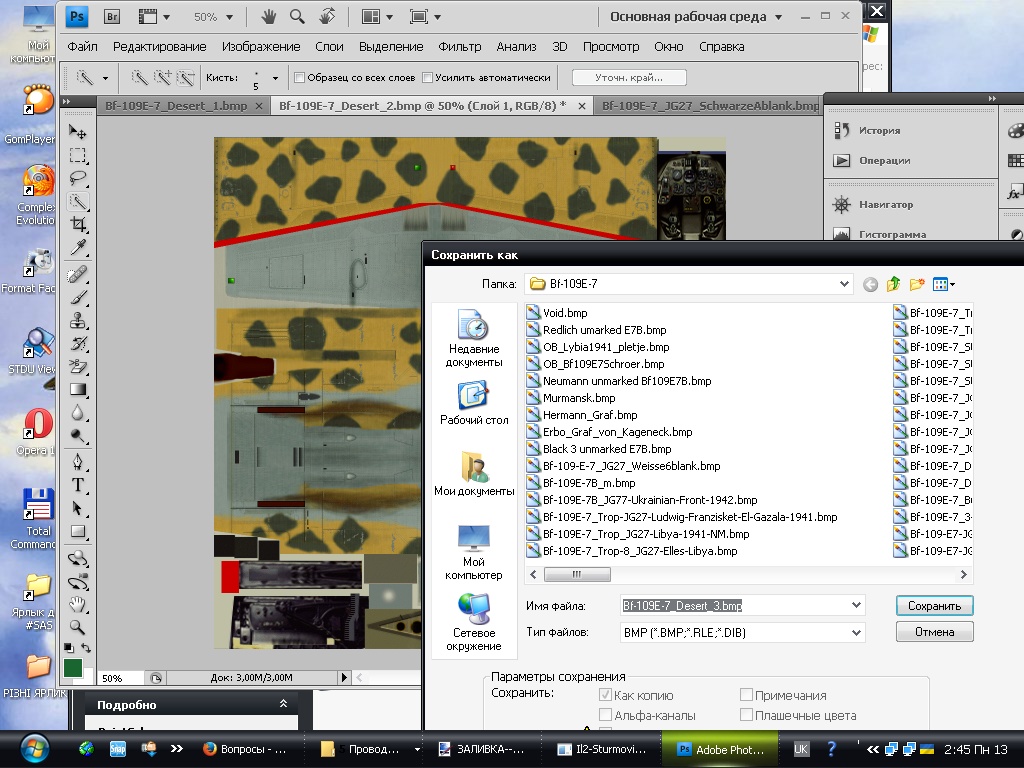The width and height of the screenshot is (1024, 768).
Task: Open the 'Фильтр' menu
Action: (460, 47)
